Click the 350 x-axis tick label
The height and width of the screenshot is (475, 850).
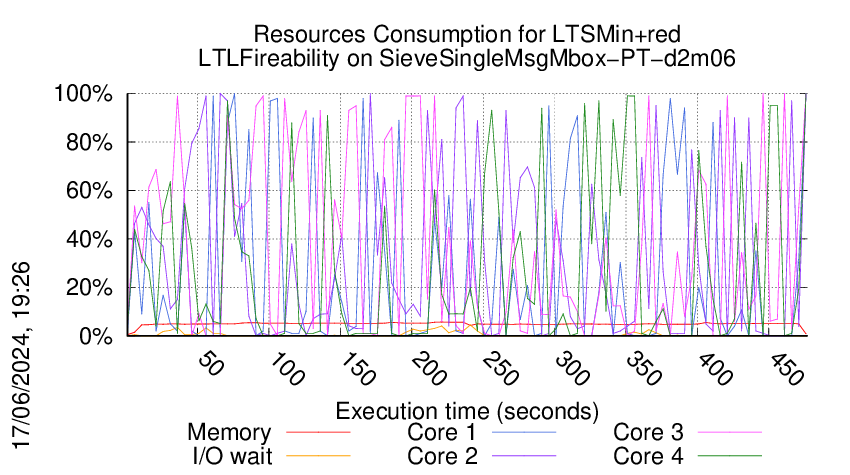644,369
